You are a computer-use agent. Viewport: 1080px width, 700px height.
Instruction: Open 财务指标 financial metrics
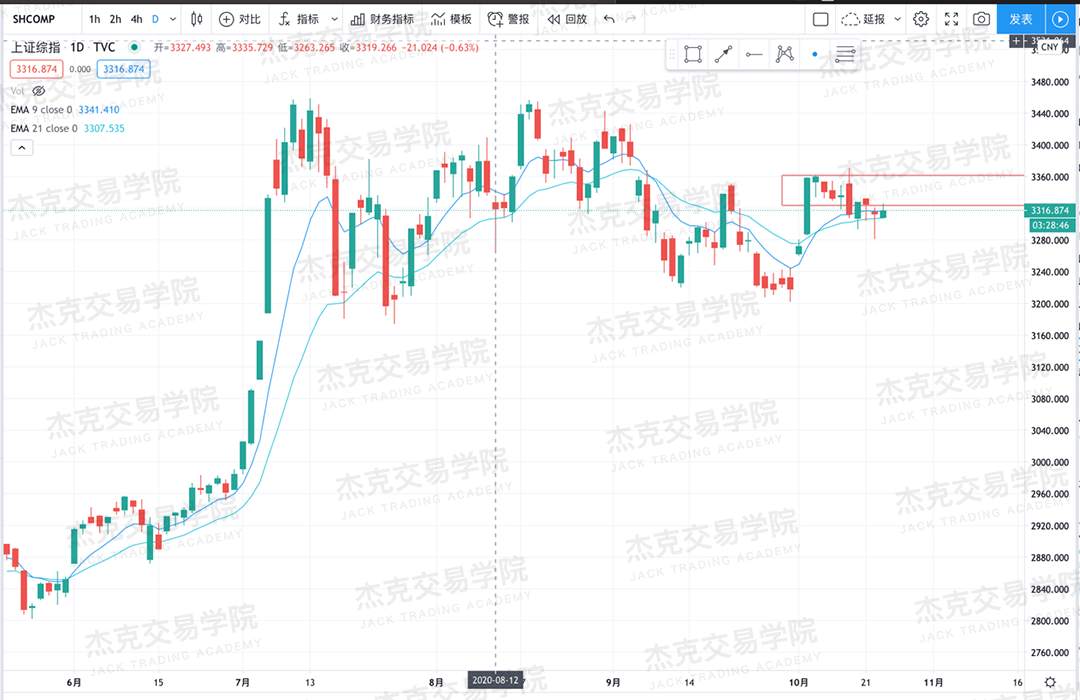[x=382, y=19]
